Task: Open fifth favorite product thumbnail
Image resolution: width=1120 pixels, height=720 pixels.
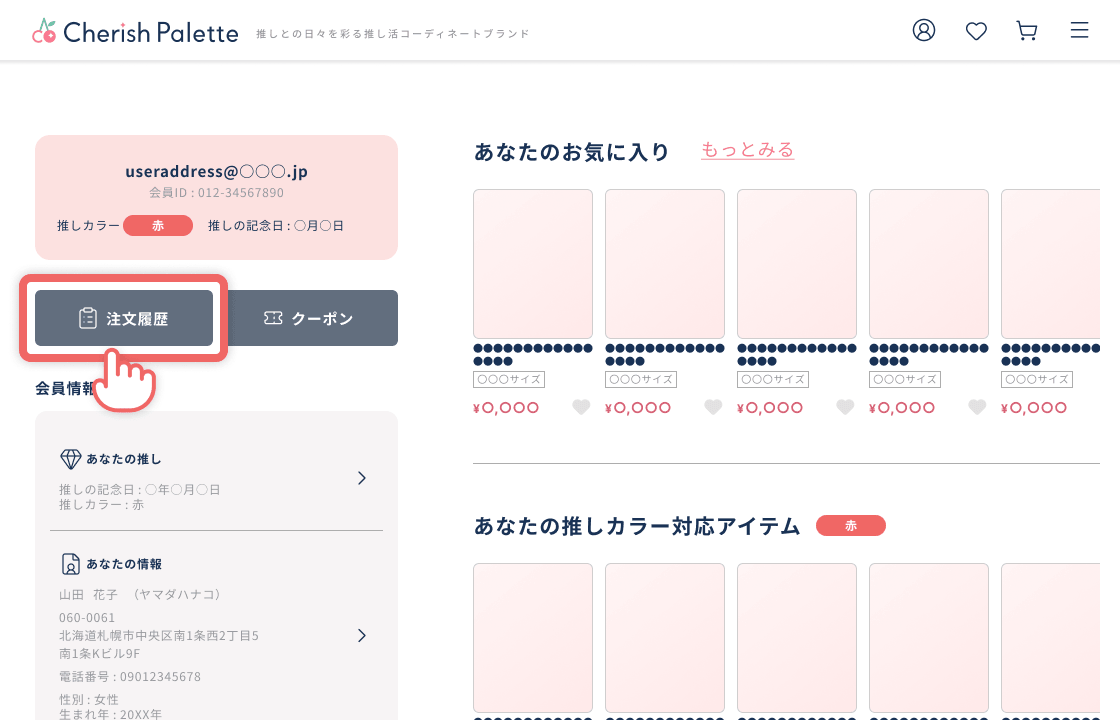Action: tap(1051, 264)
